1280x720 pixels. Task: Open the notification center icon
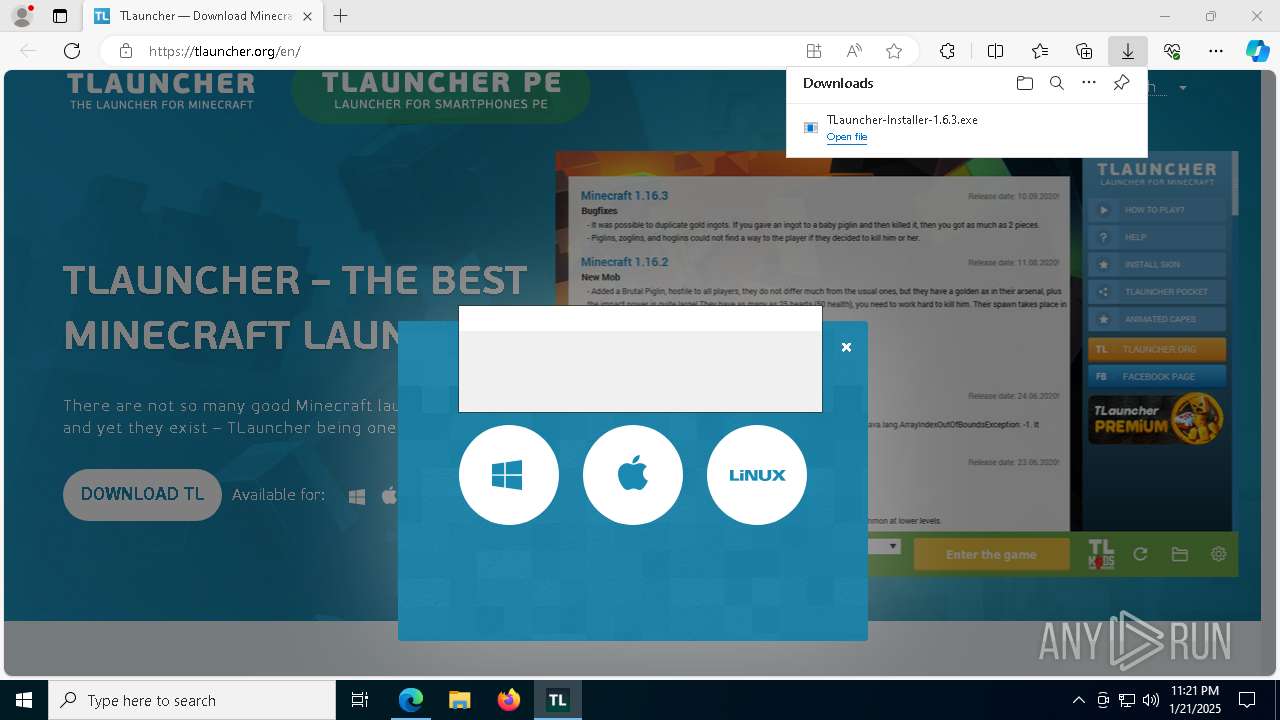1247,700
